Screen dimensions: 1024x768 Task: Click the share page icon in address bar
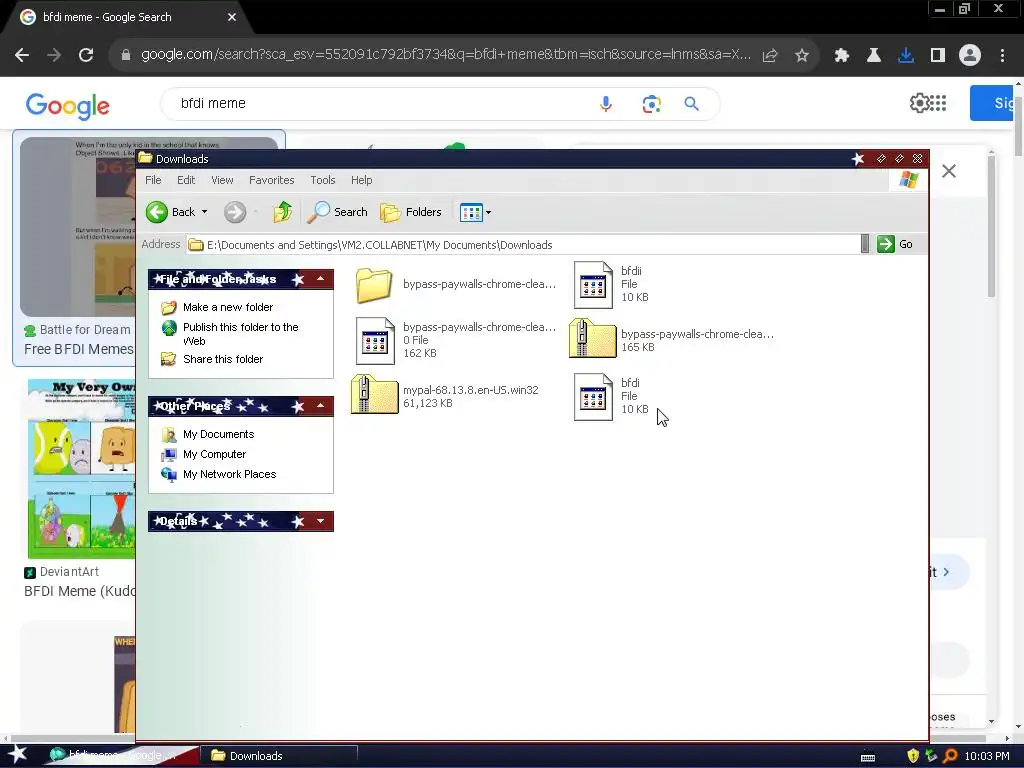[x=770, y=56]
